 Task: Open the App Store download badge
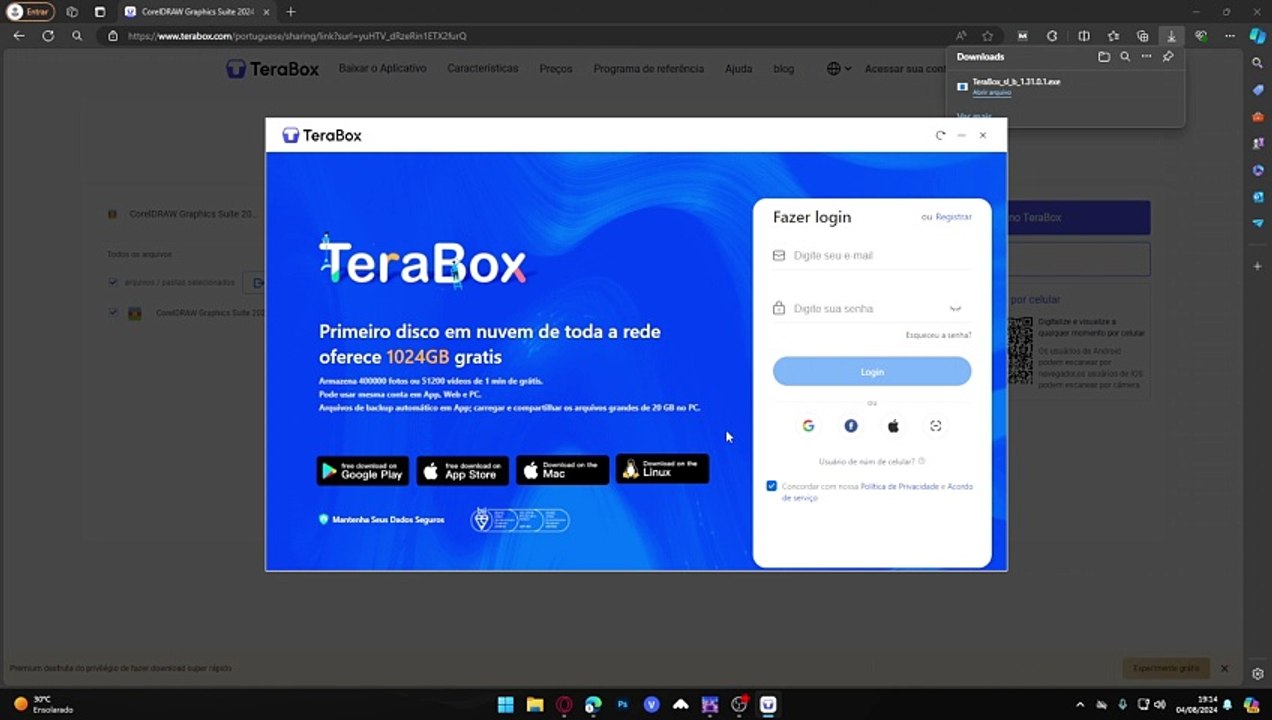(462, 470)
